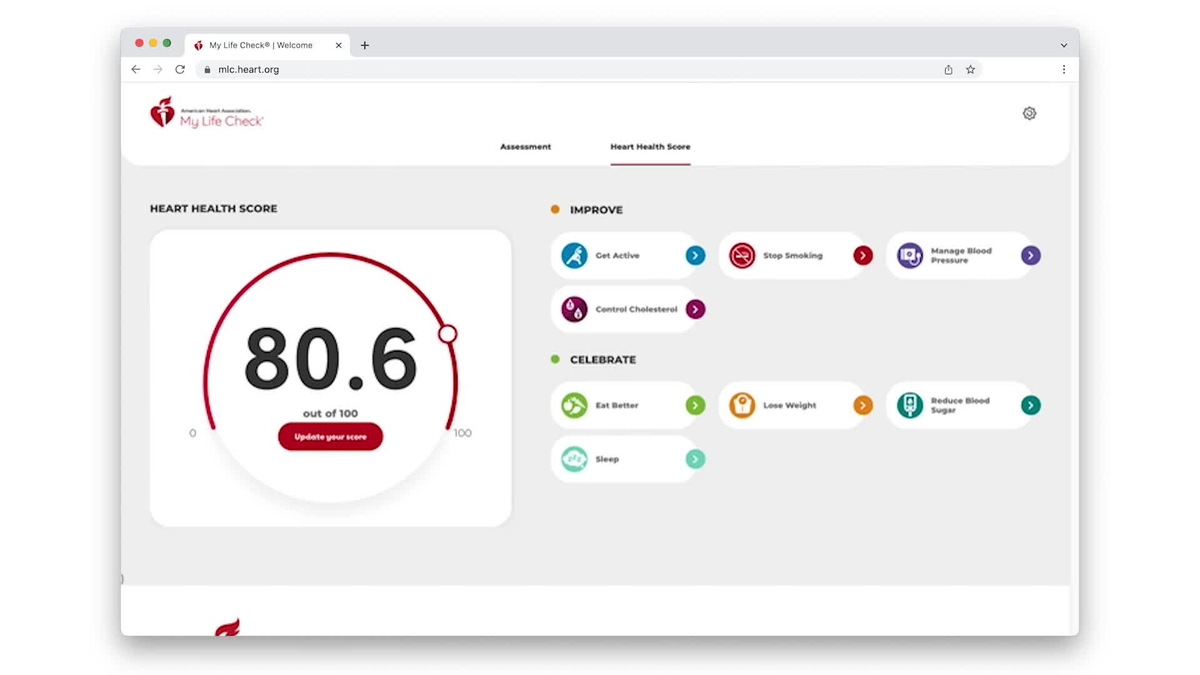The width and height of the screenshot is (1200, 675).
Task: Click the 'out of 100' text
Action: point(330,414)
